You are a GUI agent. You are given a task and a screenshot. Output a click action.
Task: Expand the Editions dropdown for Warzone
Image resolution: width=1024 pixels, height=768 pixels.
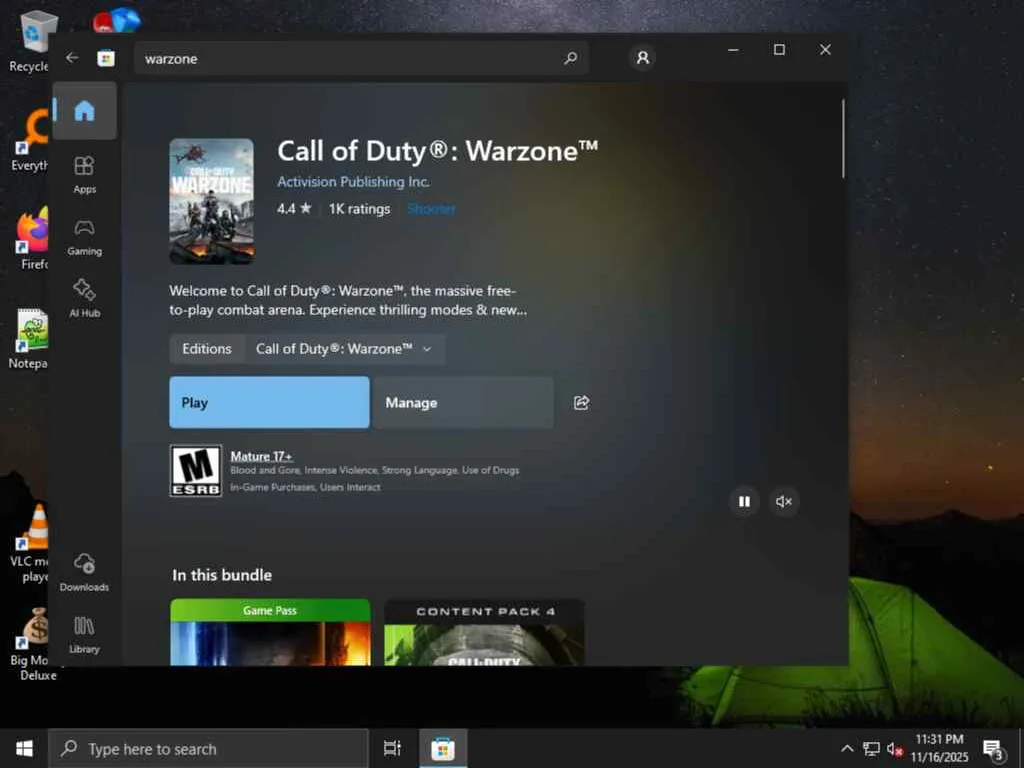[344, 349]
